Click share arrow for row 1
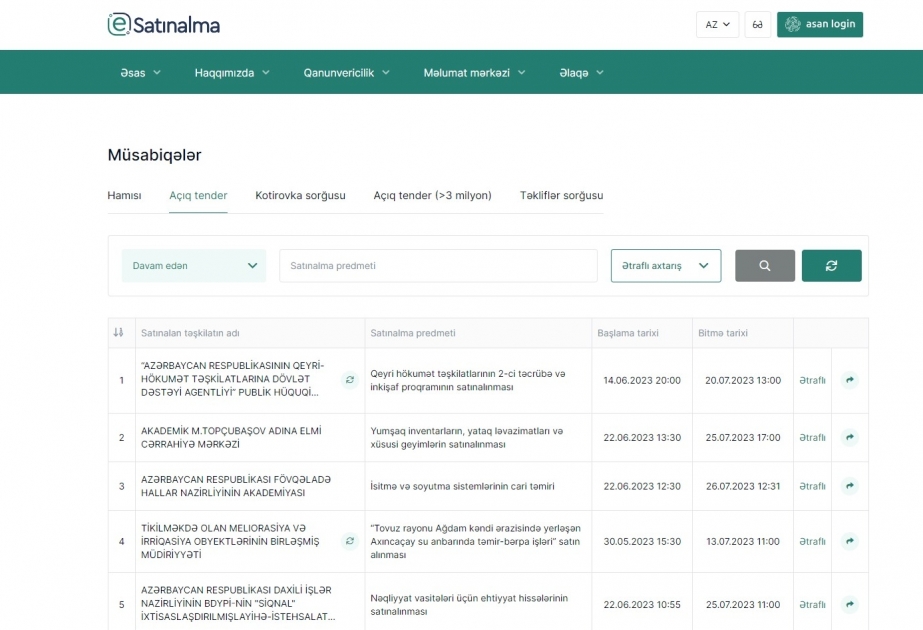Screen dimensions: 923x630 849,380
